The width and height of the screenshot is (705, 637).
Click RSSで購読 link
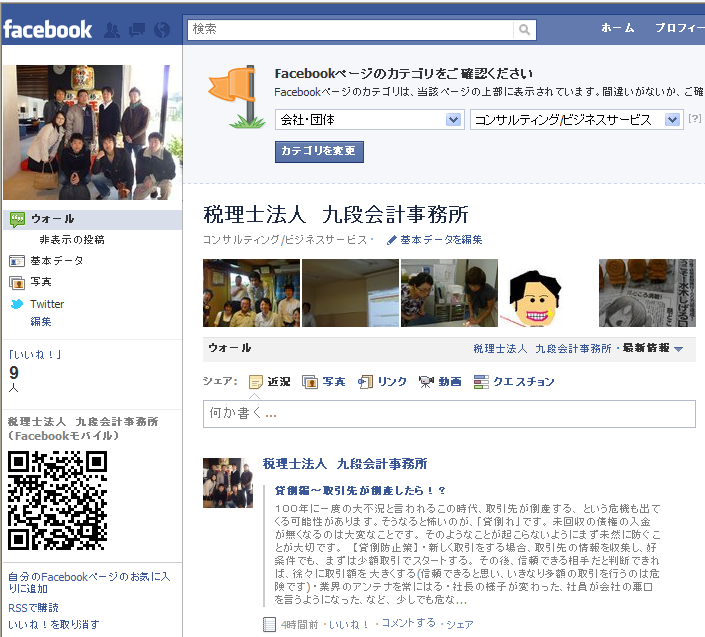point(33,608)
